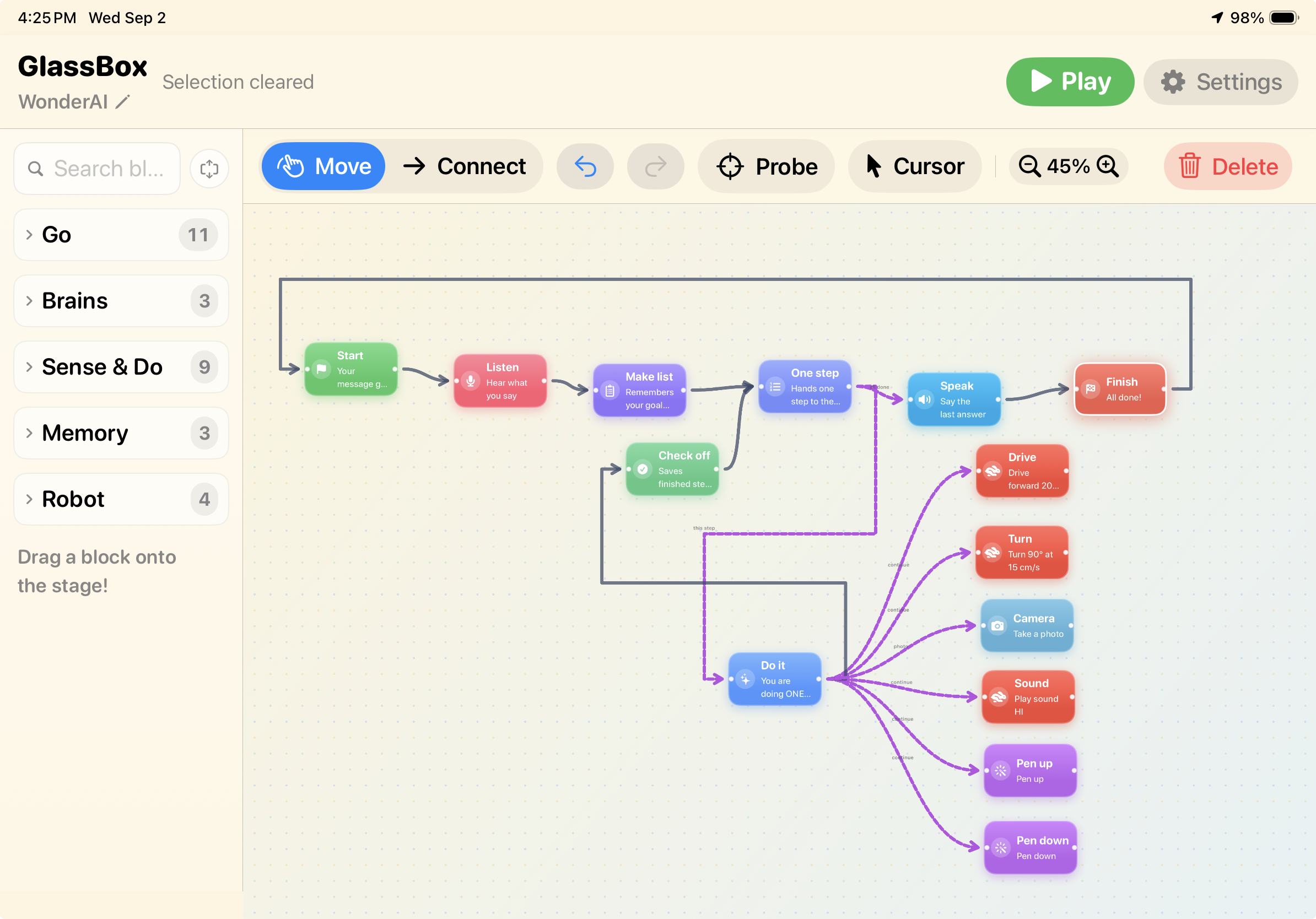Expand the Robot category

click(x=121, y=499)
